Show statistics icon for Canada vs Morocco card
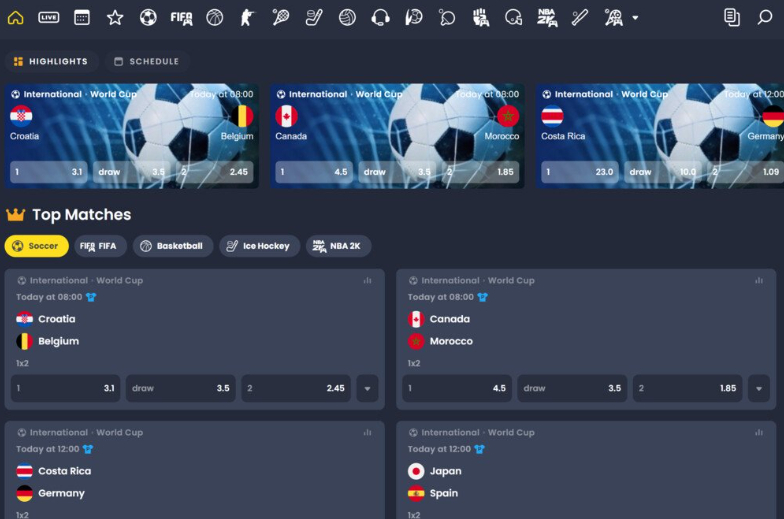The height and width of the screenshot is (519, 784). (x=759, y=280)
